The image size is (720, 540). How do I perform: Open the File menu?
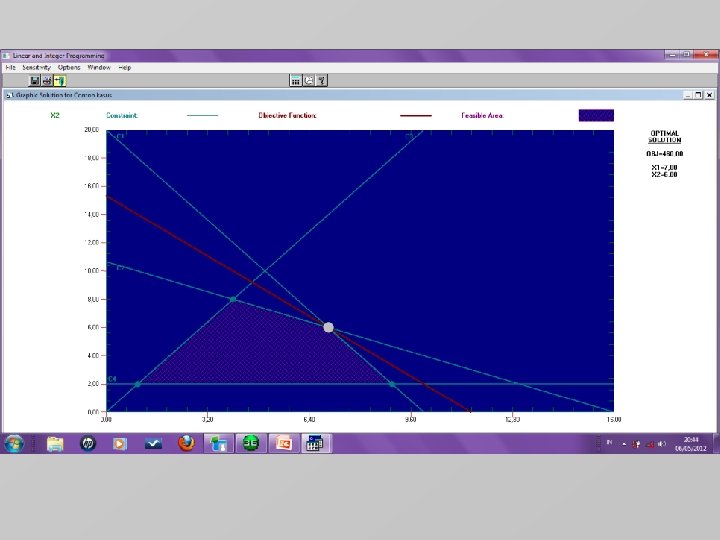tap(11, 68)
